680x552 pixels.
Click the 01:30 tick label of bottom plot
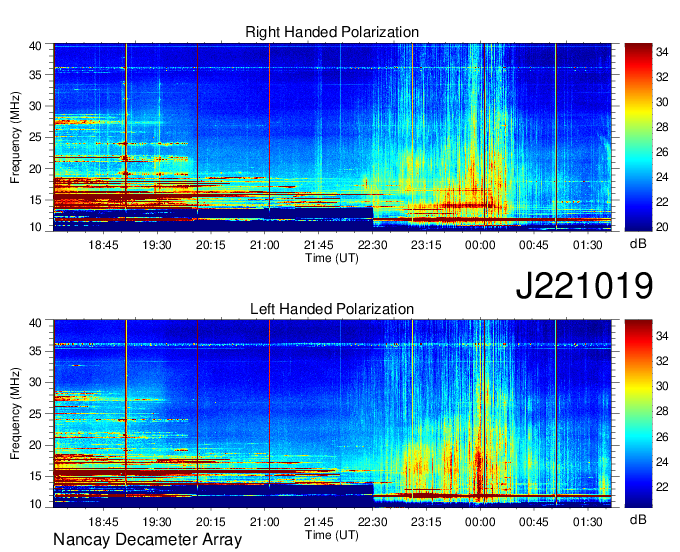[x=588, y=522]
